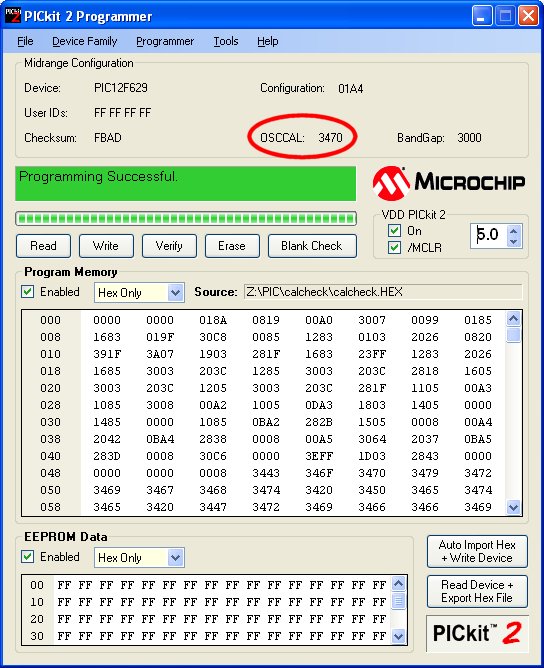Click EEPROM Data scrollbar down arrow
This screenshot has height=668, width=544.
pos(398,636)
